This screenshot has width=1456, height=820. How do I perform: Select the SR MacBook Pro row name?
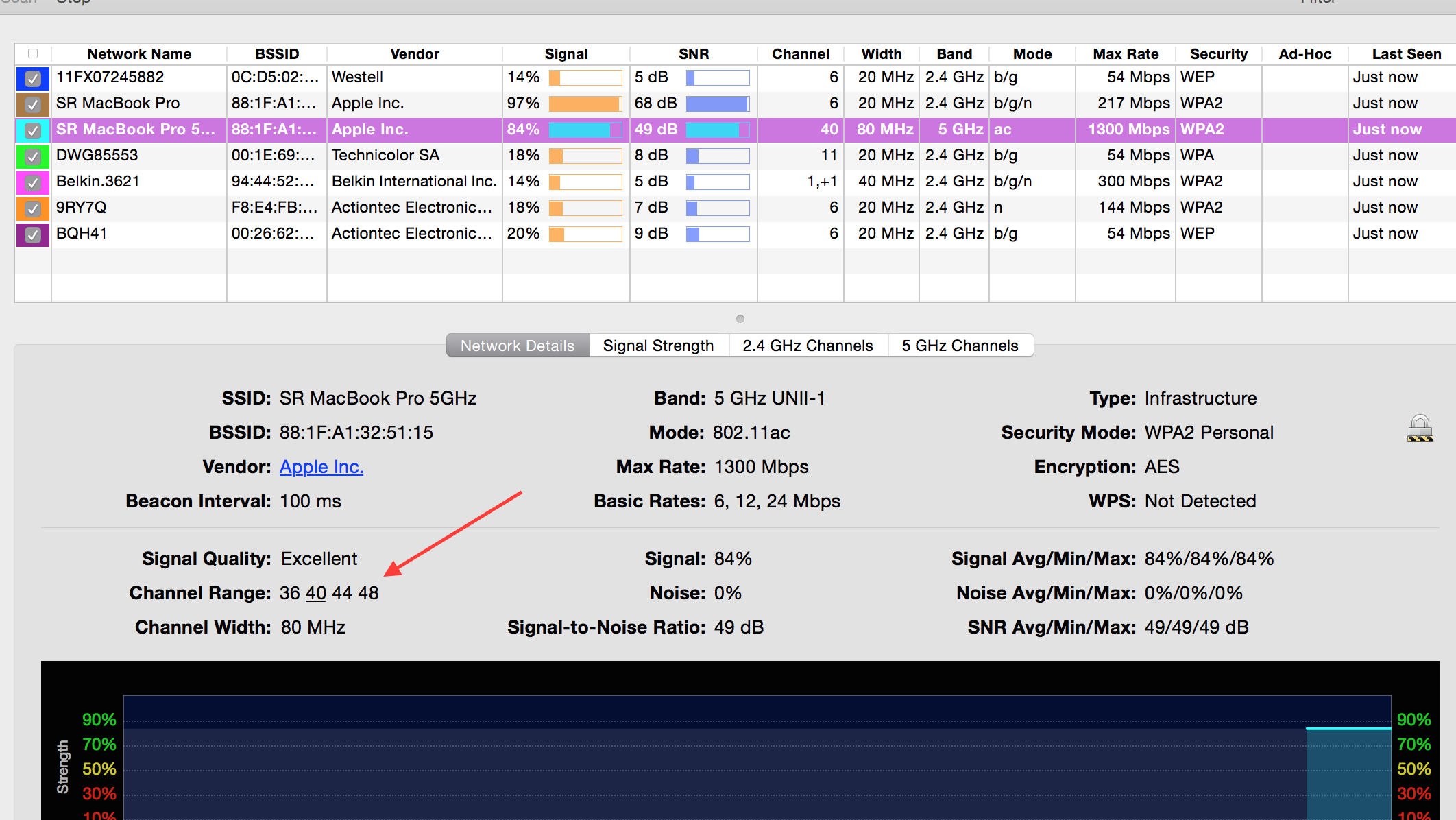click(118, 104)
